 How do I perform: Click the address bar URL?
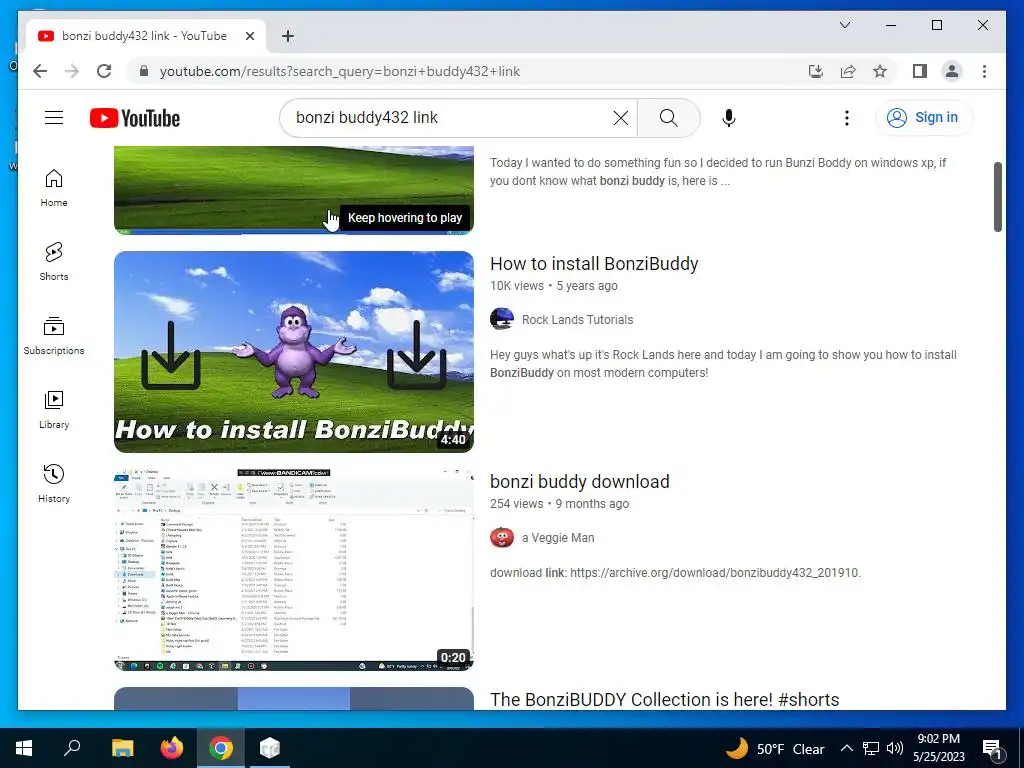[x=340, y=71]
